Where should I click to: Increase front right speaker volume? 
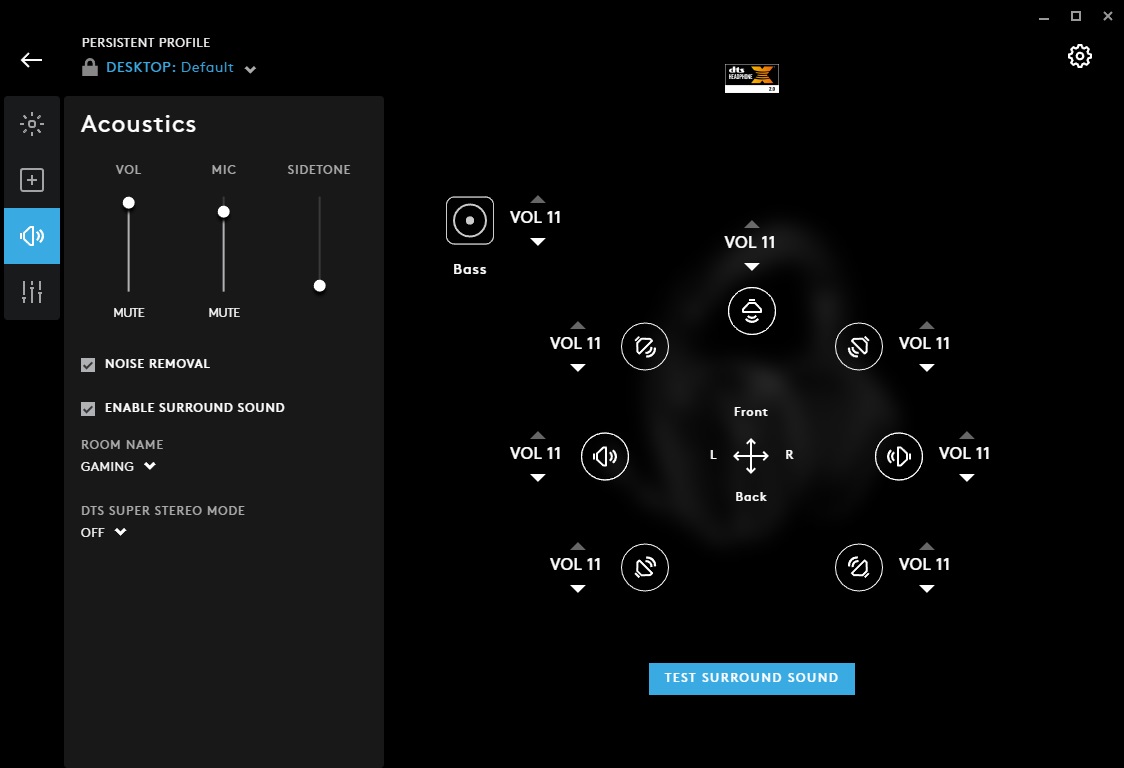[927, 326]
